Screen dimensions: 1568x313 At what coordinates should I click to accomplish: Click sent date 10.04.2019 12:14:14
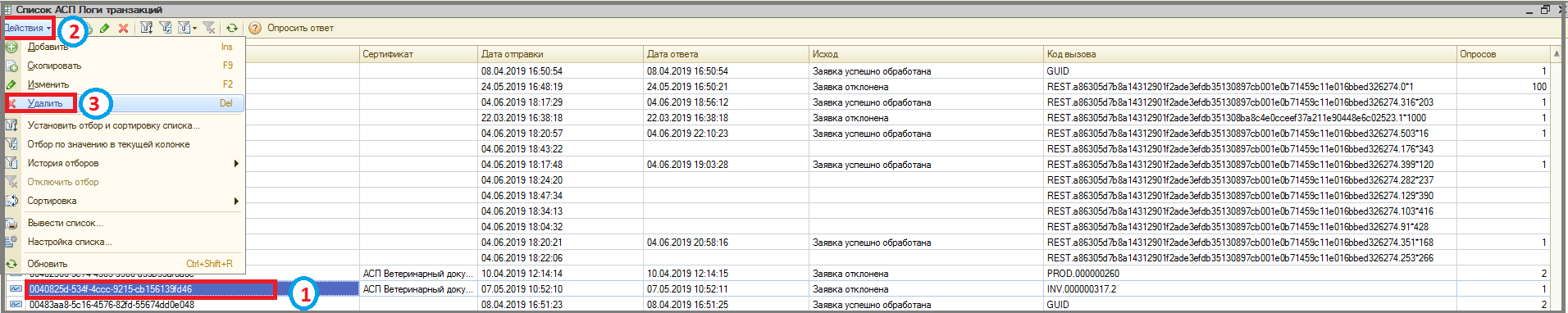[x=522, y=274]
